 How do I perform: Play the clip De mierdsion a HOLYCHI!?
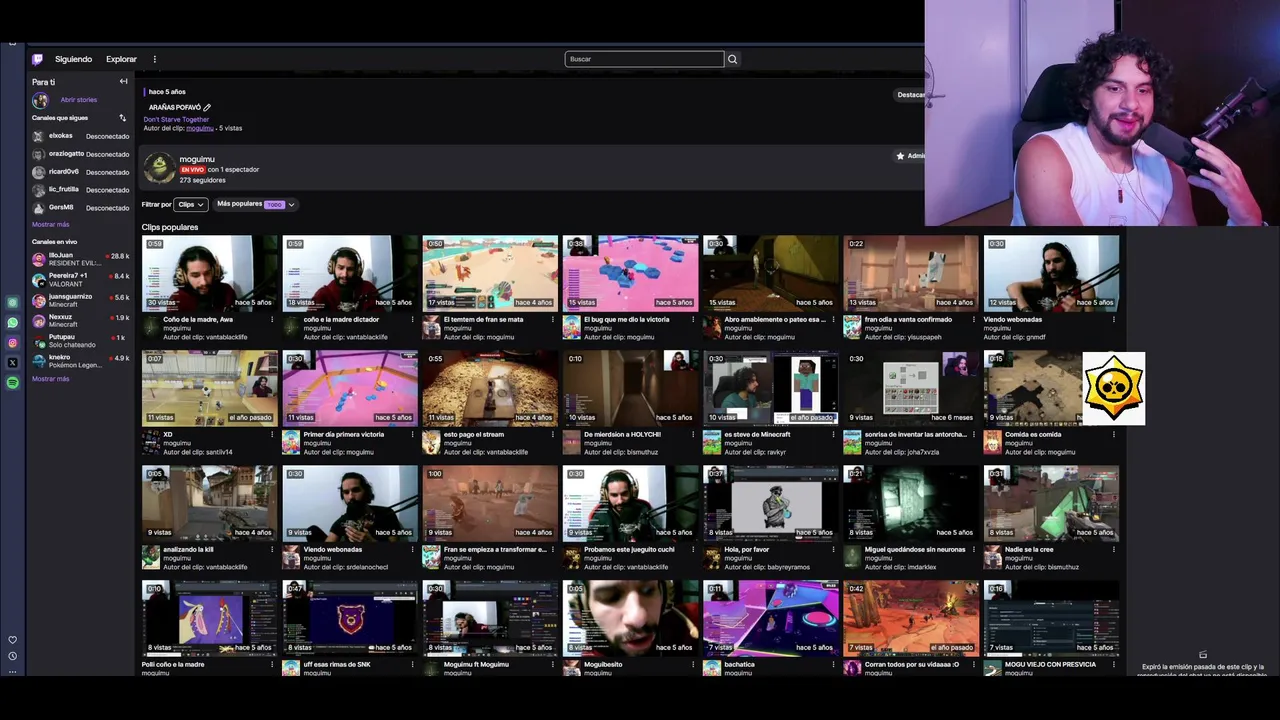point(630,388)
